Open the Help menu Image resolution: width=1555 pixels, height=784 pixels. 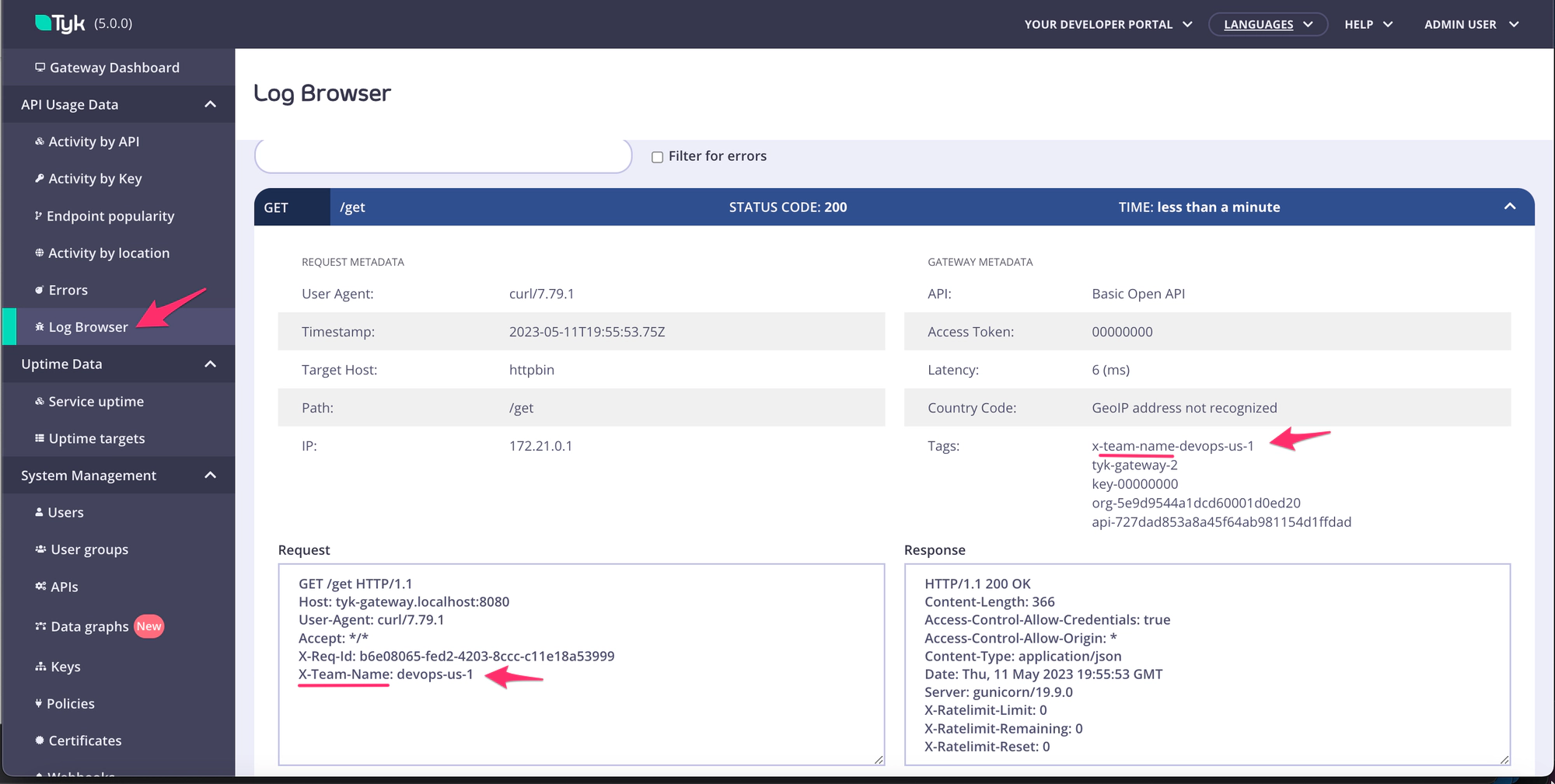(1368, 24)
